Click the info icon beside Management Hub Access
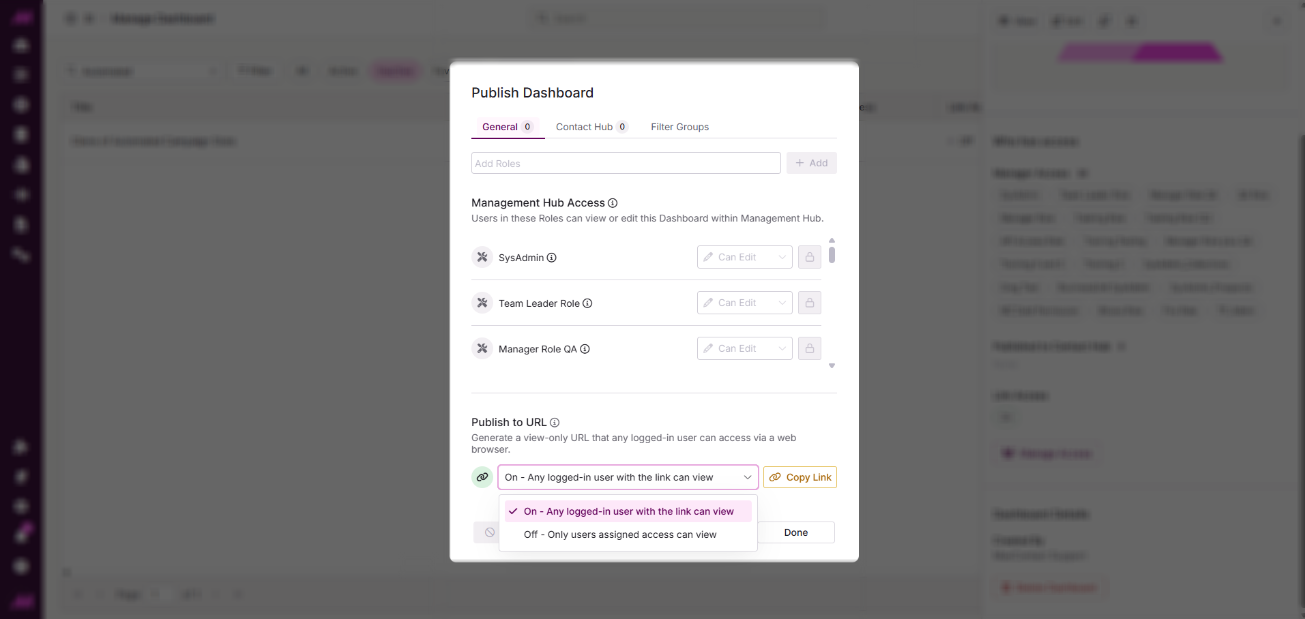Image resolution: width=1305 pixels, height=619 pixels. (x=613, y=203)
